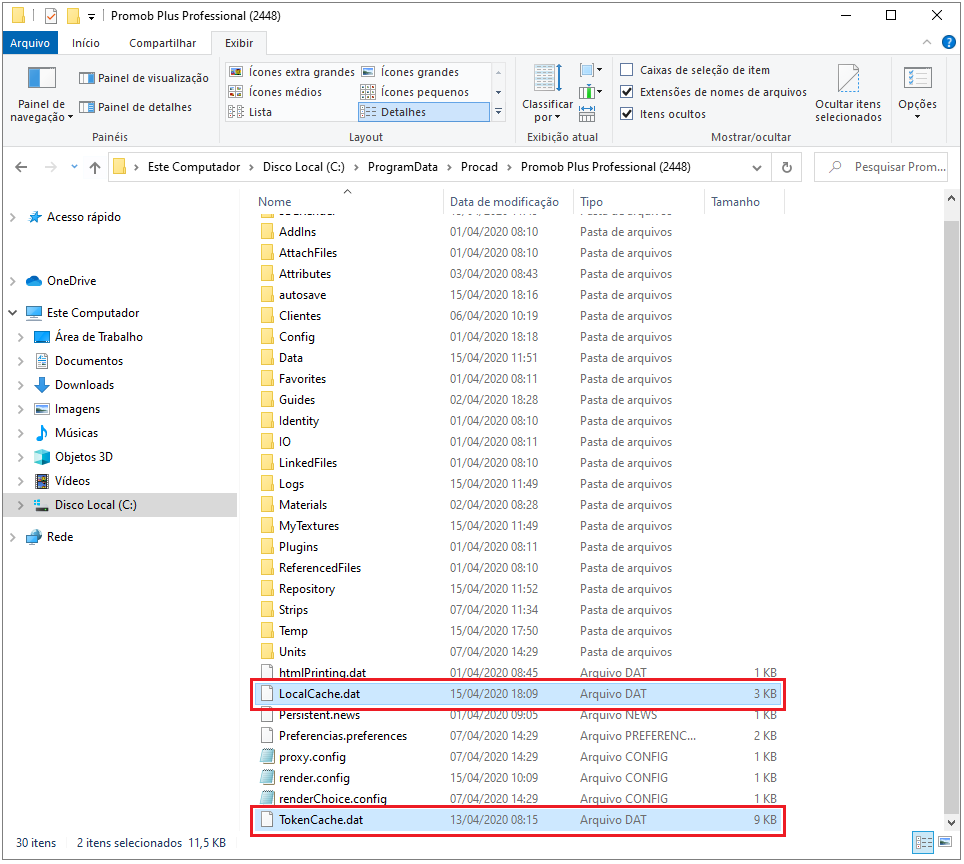Uncheck the Itens ocultos checkbox

[627, 114]
